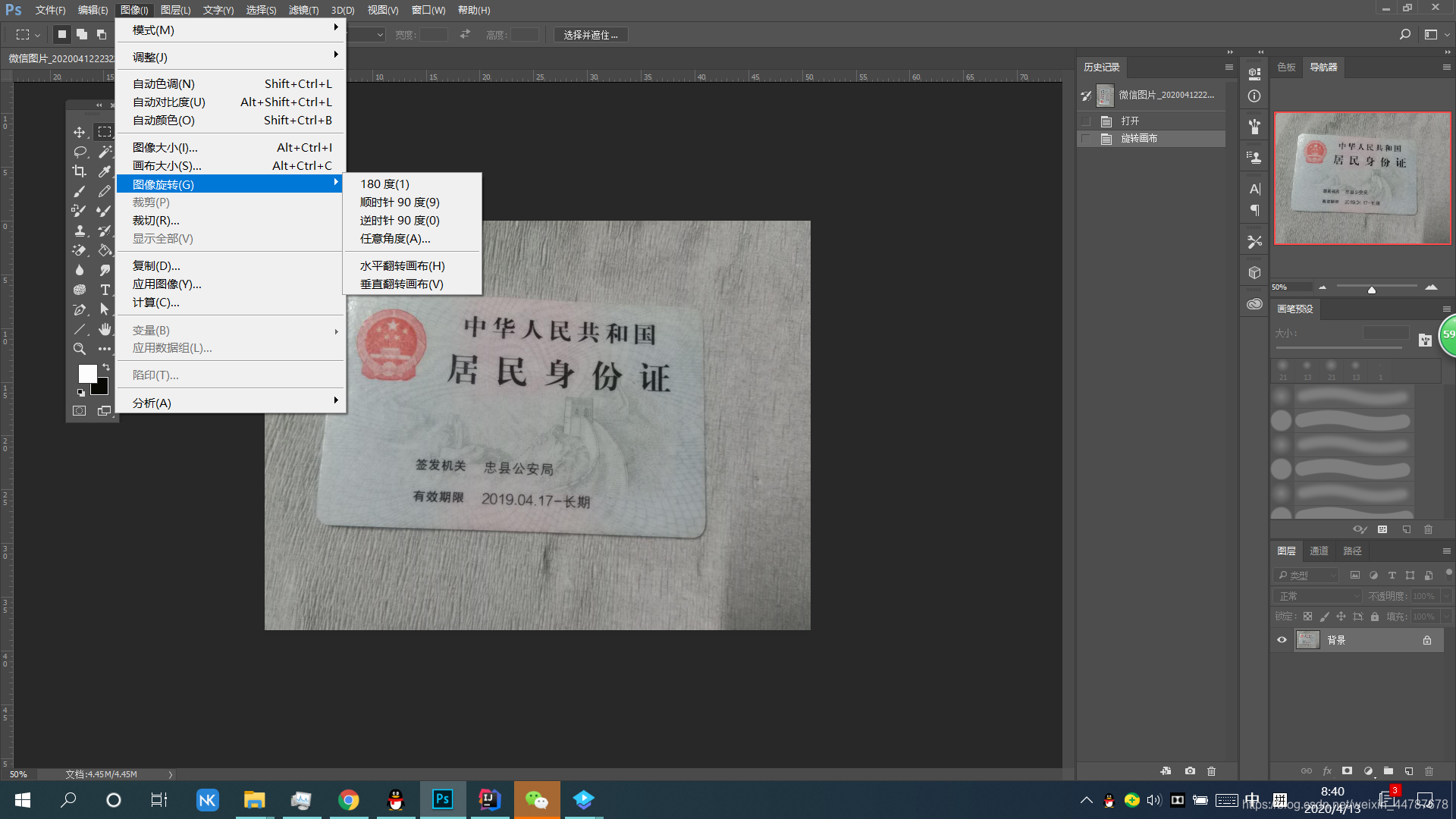Click the 选择并遮住 button

tap(591, 35)
